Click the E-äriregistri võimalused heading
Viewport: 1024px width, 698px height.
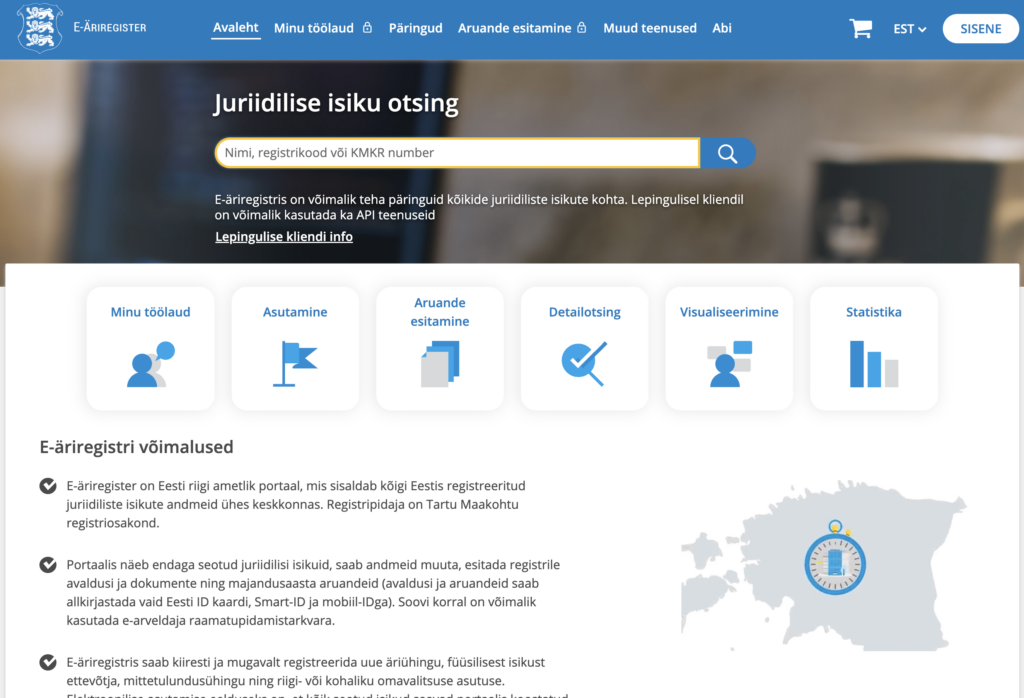(136, 447)
